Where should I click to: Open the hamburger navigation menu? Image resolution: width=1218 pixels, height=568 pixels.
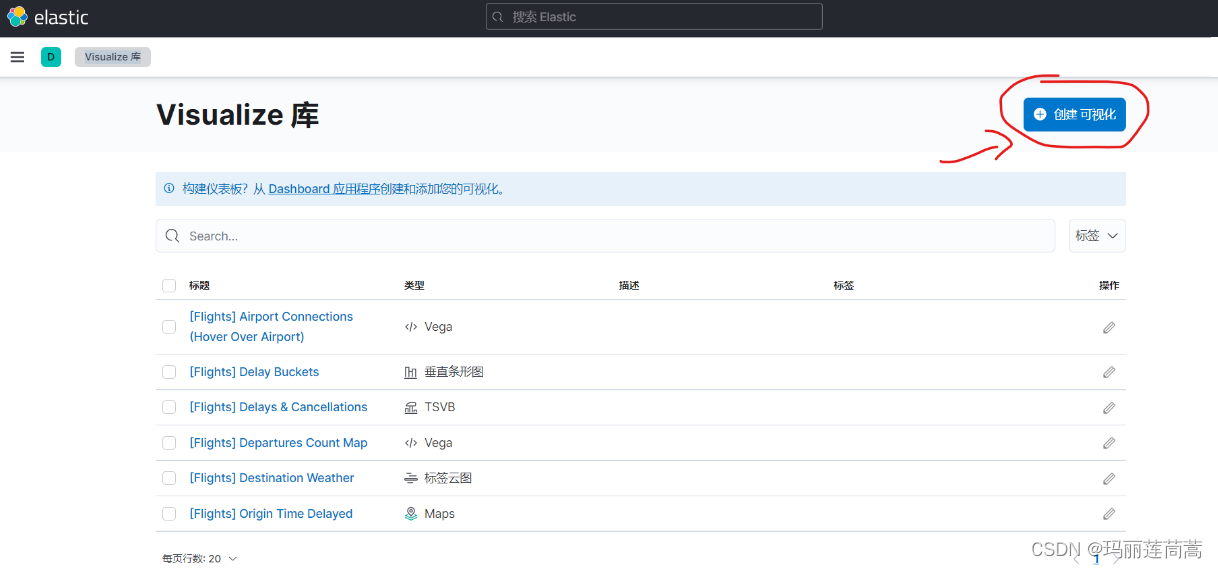[17, 57]
